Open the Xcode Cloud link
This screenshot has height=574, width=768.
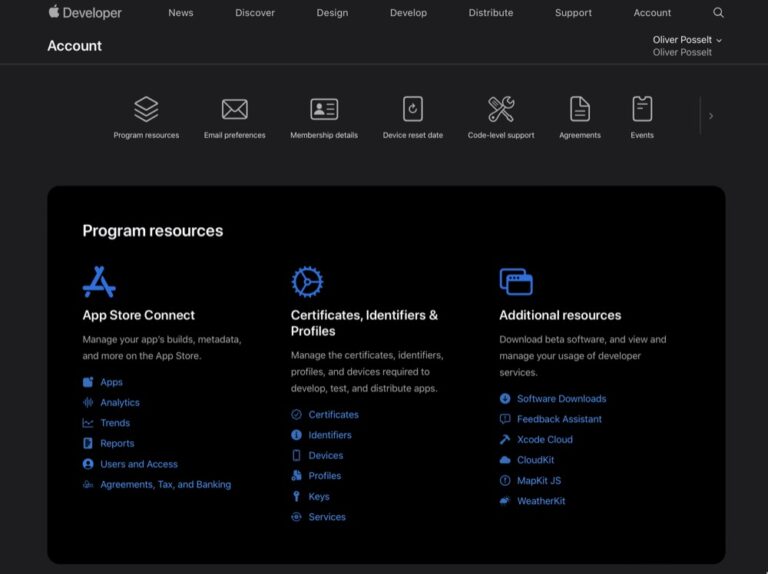[x=544, y=440]
